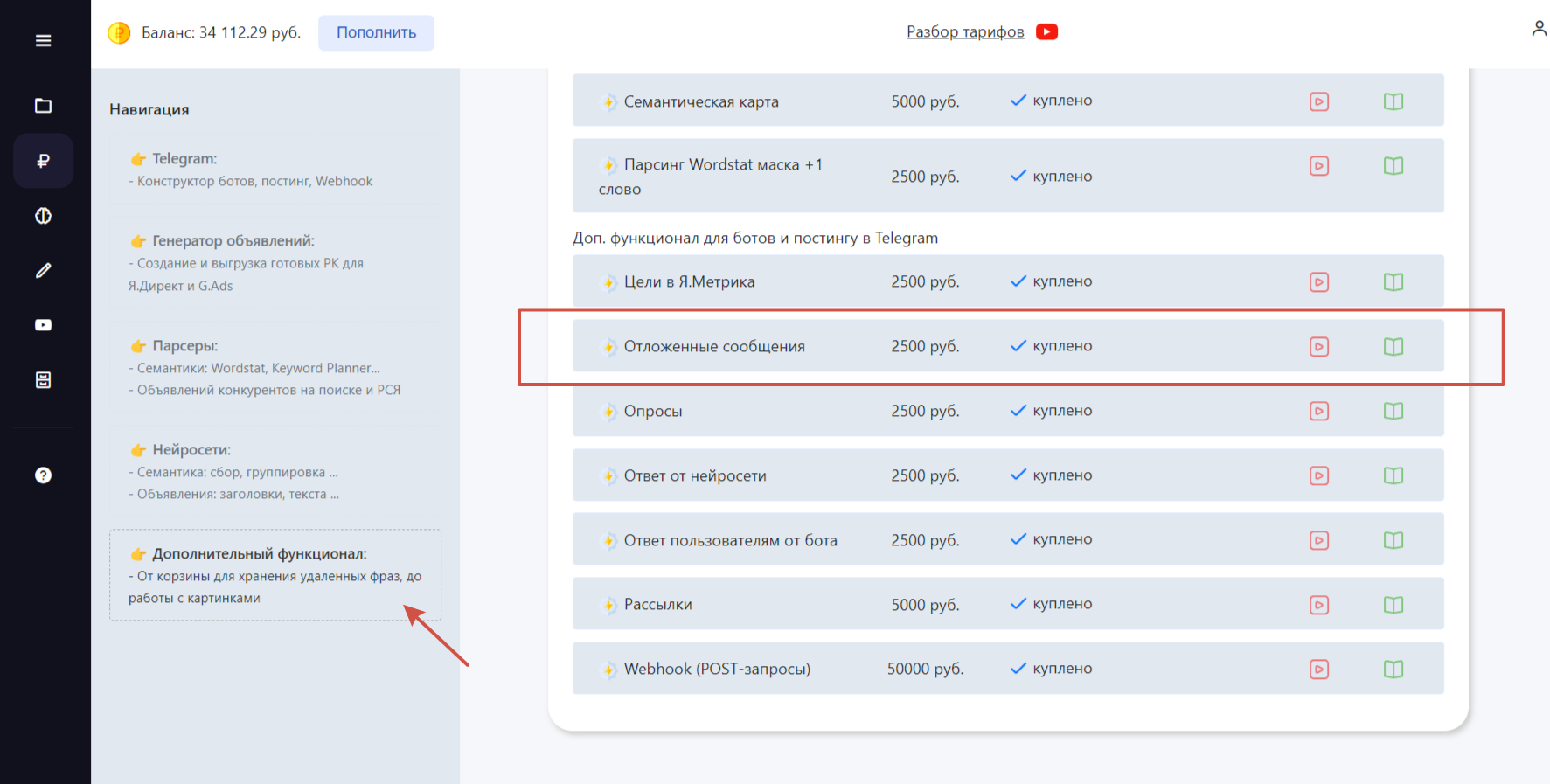
Task: Click the Отложенные сообщения item name
Action: pos(714,347)
